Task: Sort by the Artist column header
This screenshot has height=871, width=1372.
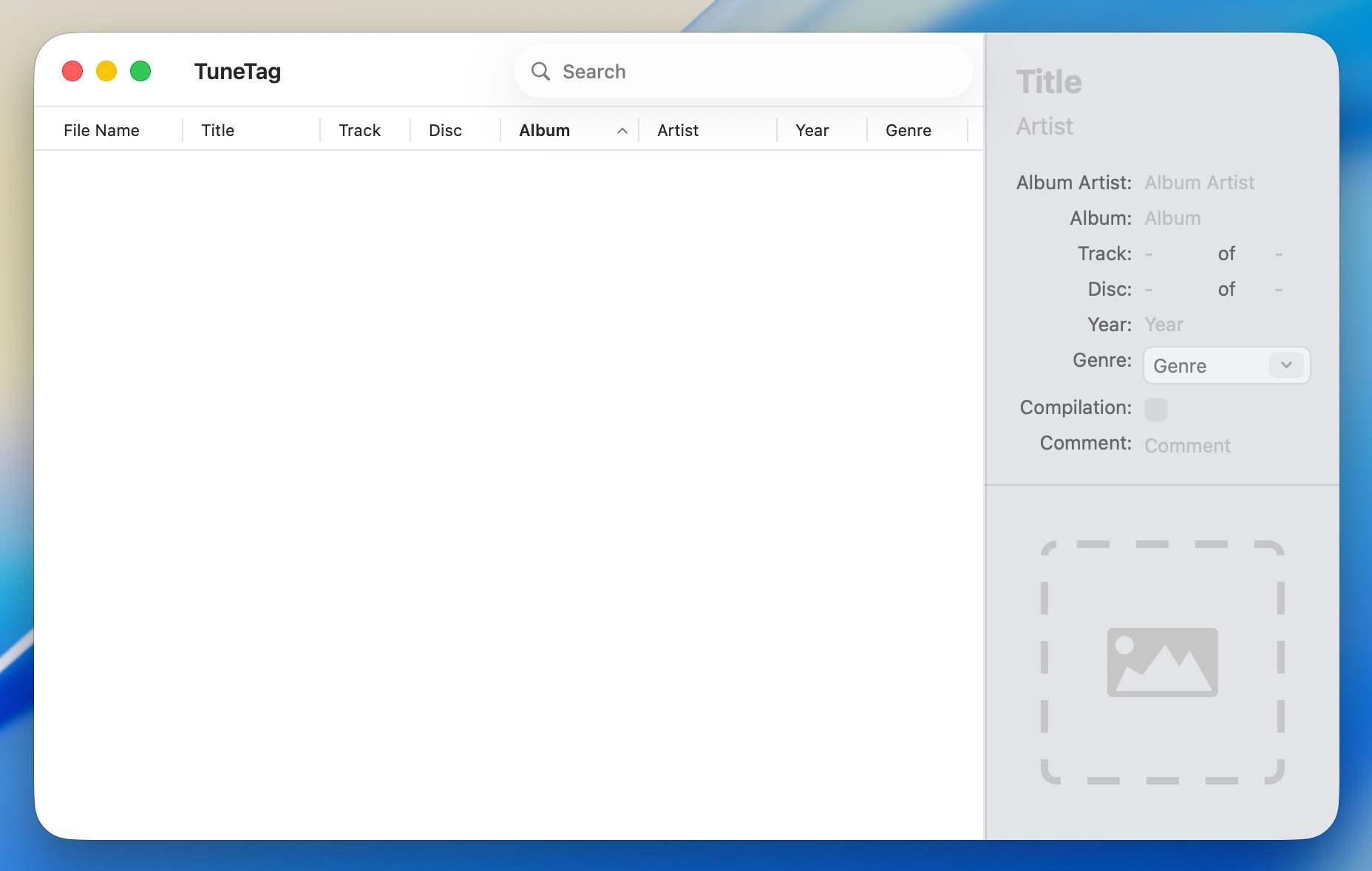Action: (x=678, y=131)
